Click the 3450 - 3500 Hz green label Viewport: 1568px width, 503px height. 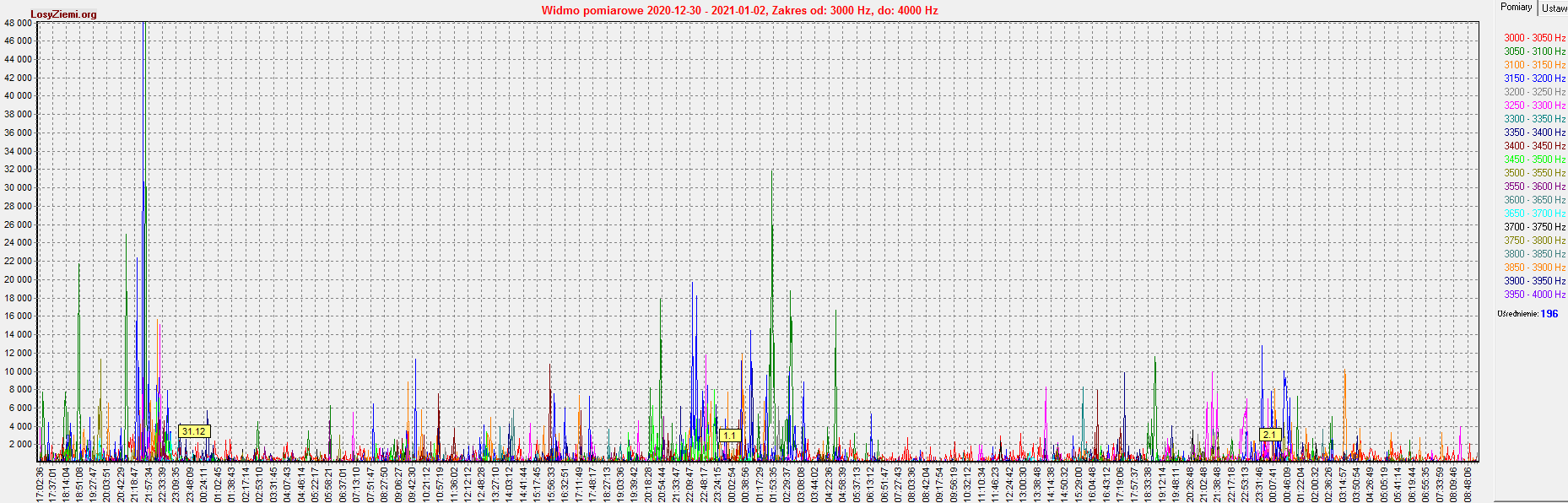tap(1534, 160)
